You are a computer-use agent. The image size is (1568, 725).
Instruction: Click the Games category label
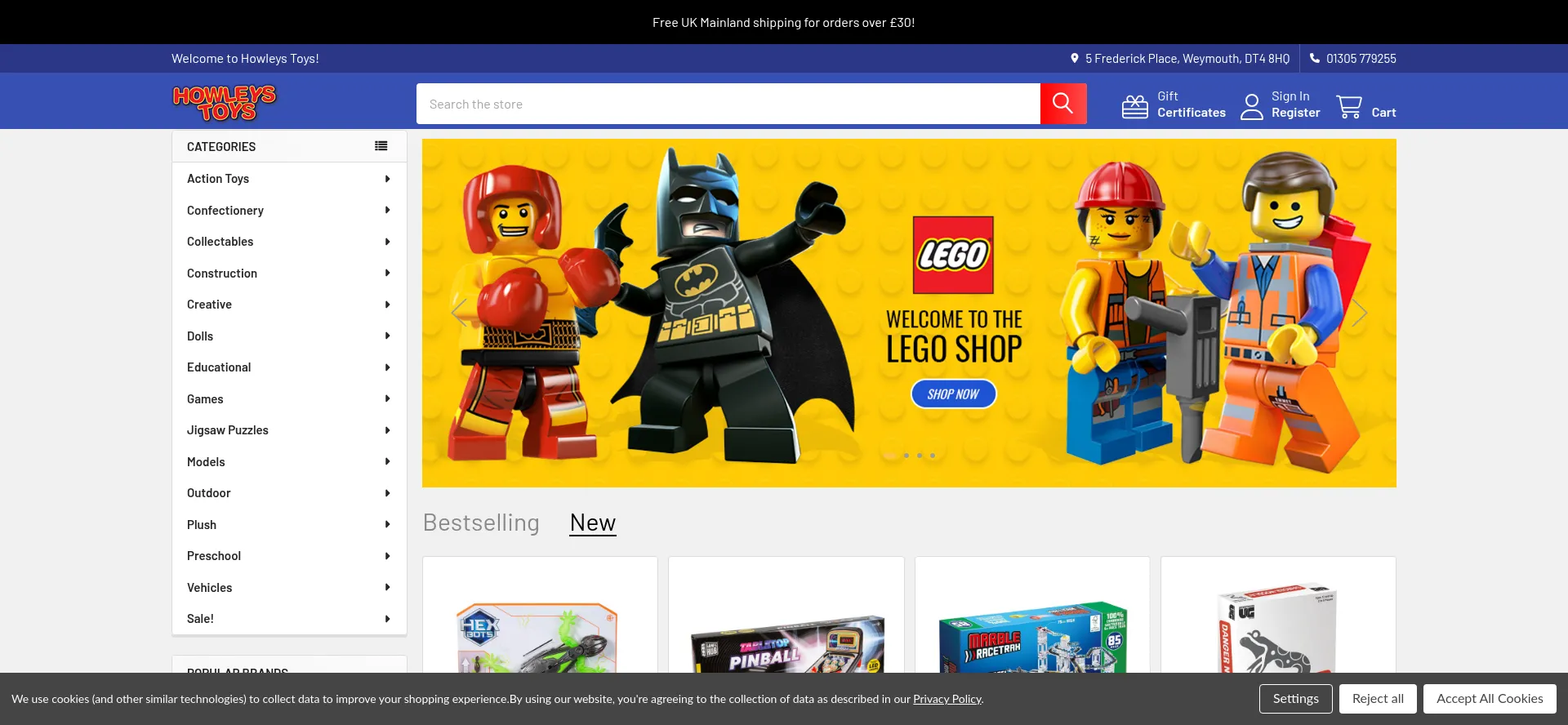(205, 399)
